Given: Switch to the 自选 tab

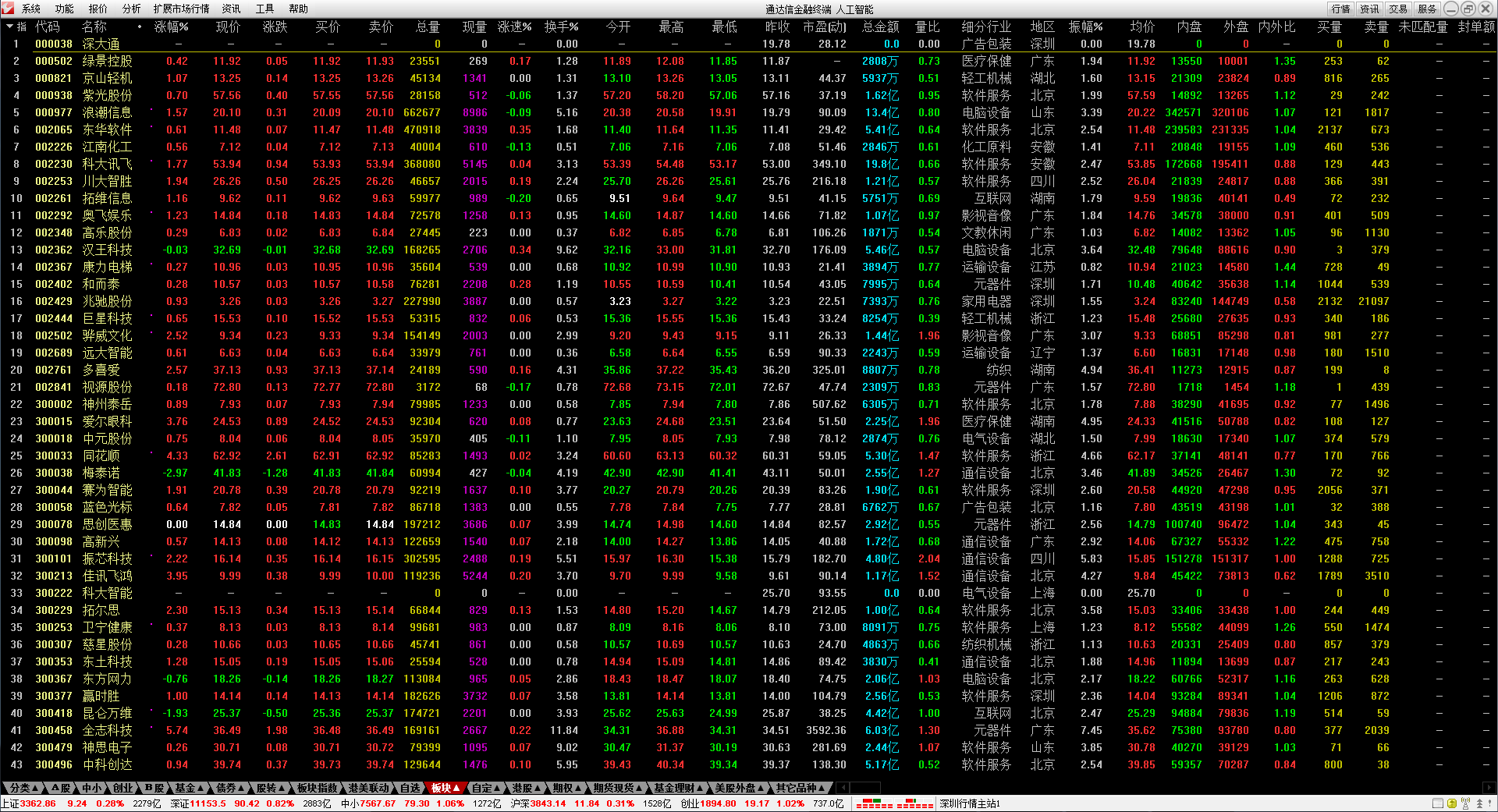Looking at the screenshot, I should tap(410, 788).
